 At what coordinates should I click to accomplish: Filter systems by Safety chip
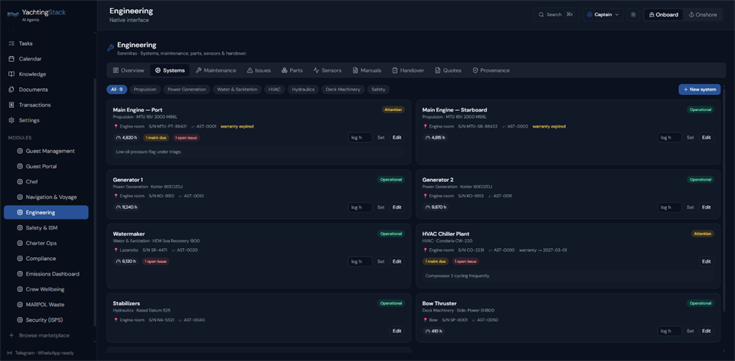(378, 90)
